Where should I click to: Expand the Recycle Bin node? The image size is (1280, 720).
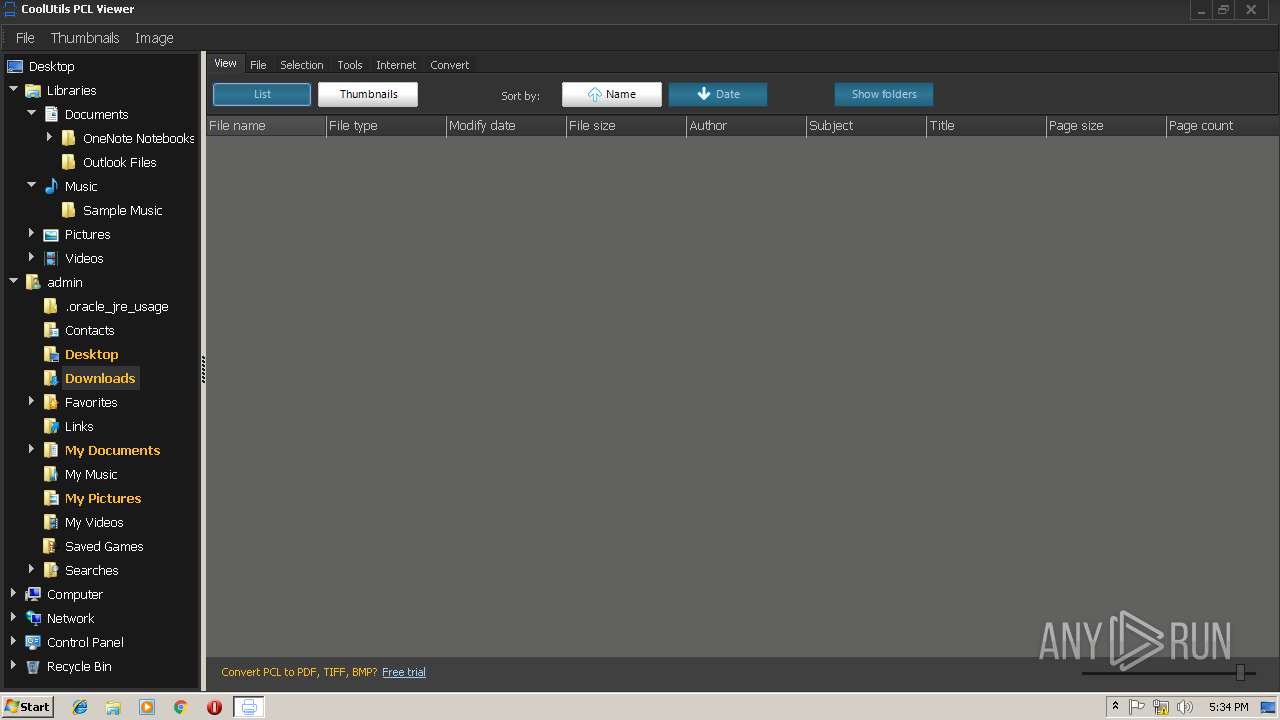(13, 666)
